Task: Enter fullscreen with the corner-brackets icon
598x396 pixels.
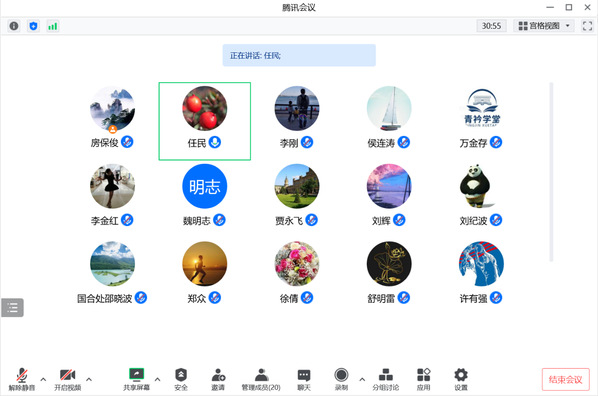Action: click(x=587, y=26)
